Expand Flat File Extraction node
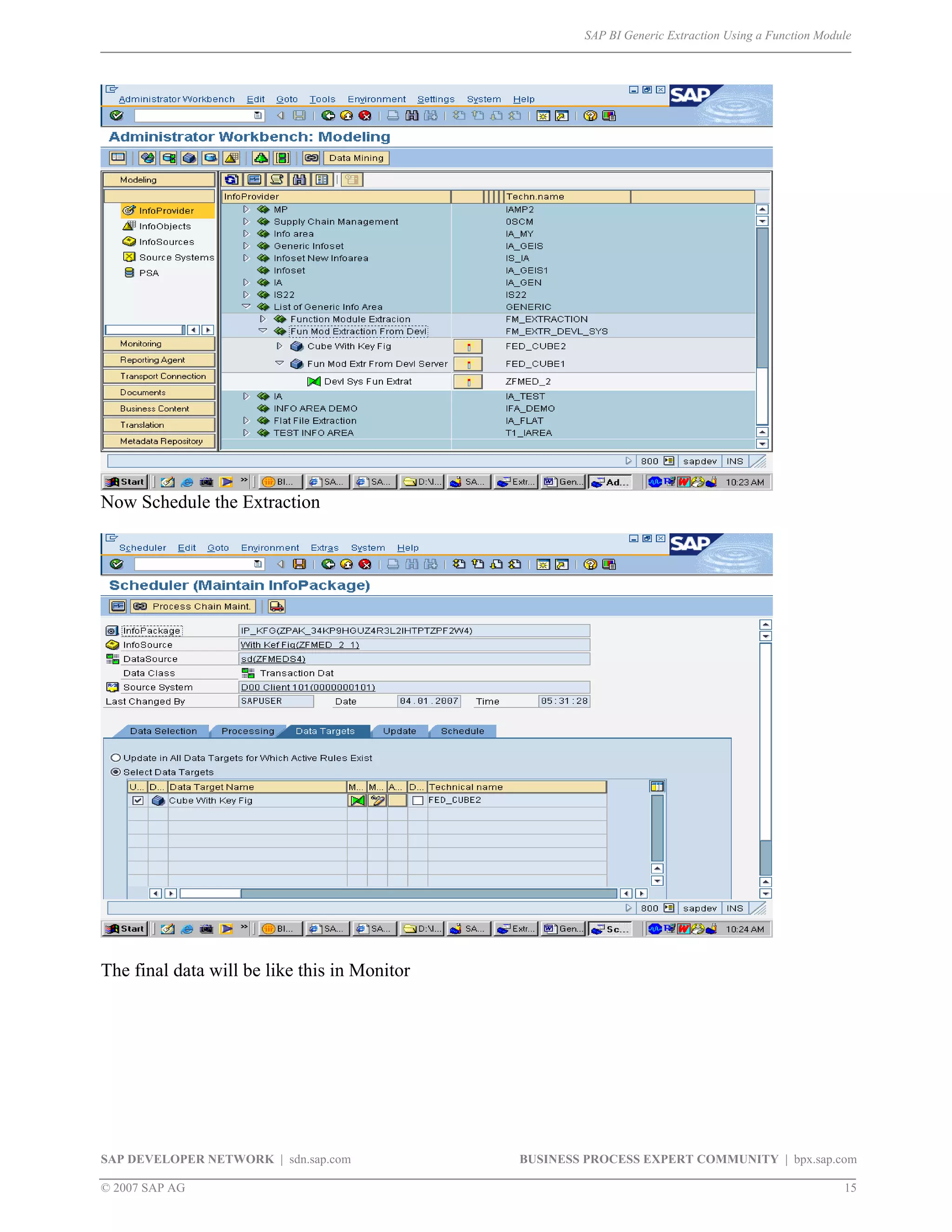952x1232 pixels. click(x=246, y=421)
